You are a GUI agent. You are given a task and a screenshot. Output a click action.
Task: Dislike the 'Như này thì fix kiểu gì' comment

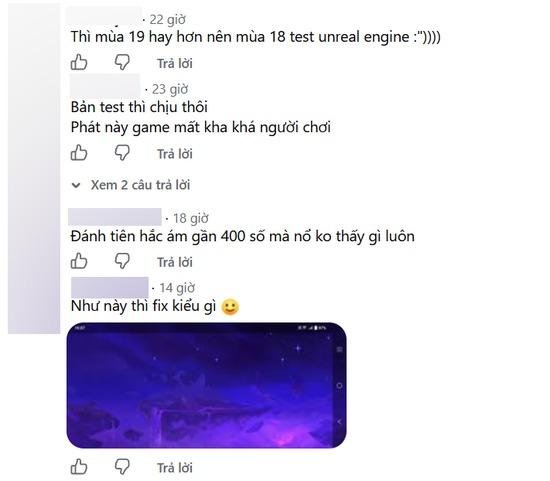point(122,467)
